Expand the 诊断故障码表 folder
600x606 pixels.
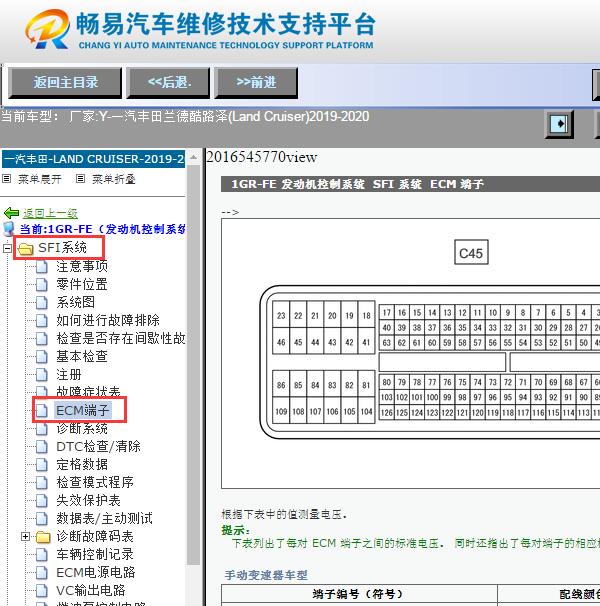coord(26,536)
